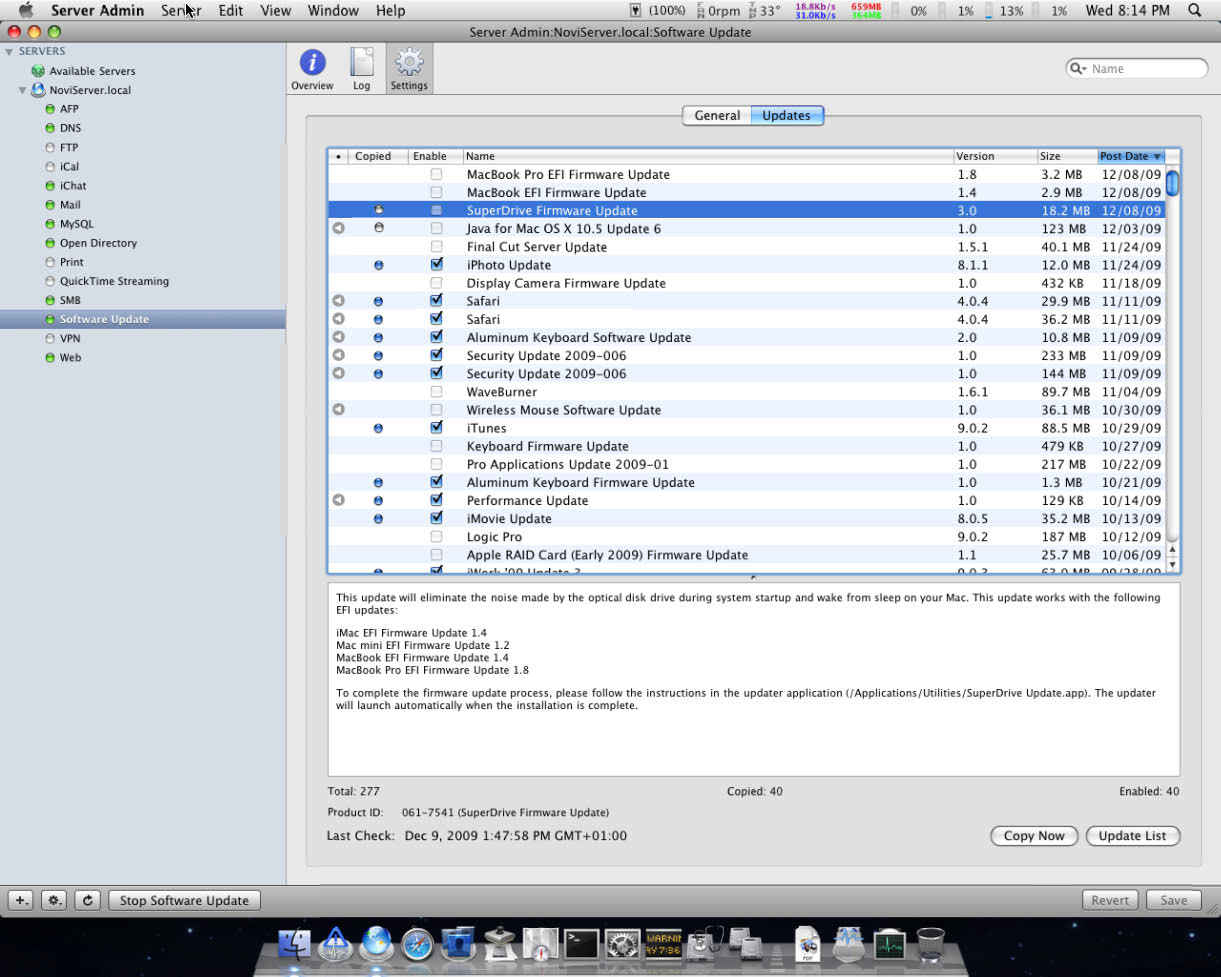Click the Copy Now button

coord(1034,836)
